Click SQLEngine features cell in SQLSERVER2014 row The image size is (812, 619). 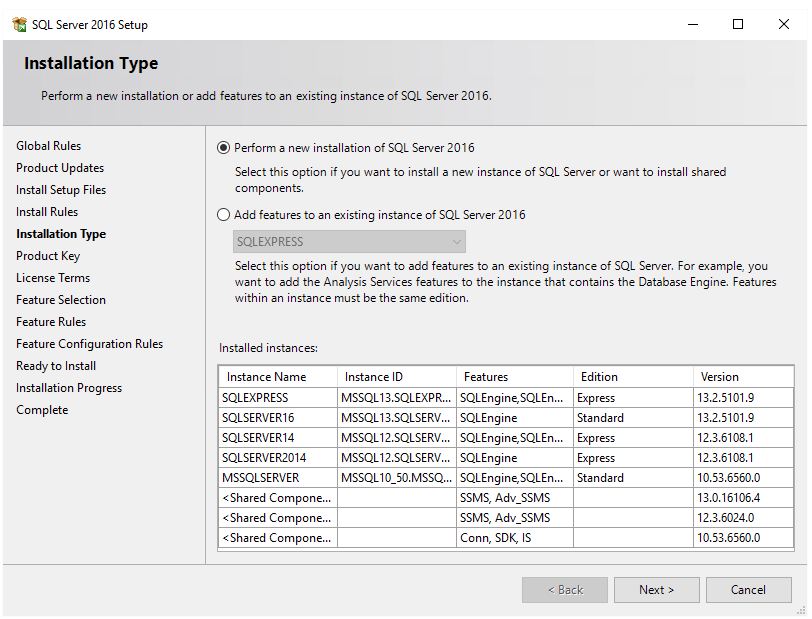[x=515, y=458]
